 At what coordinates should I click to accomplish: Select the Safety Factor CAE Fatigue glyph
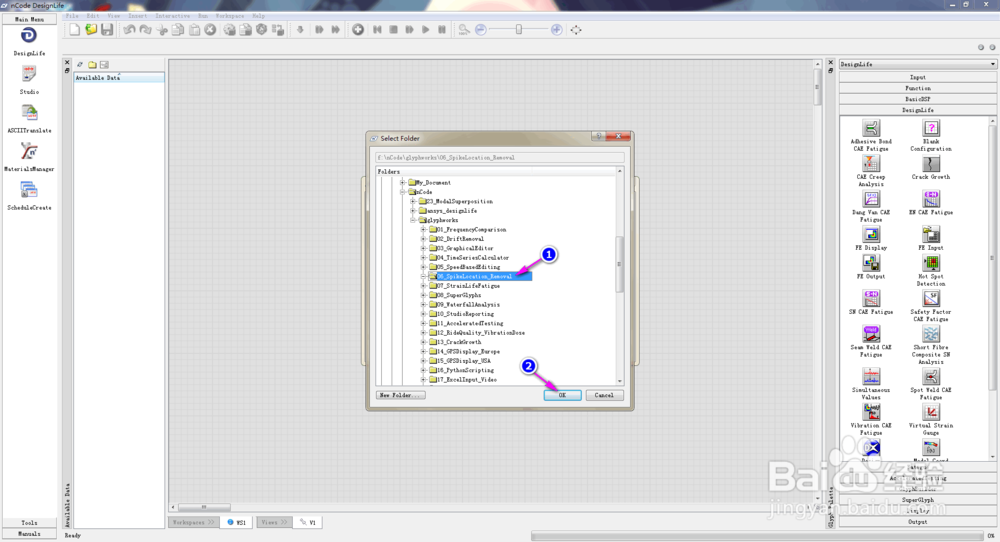[x=931, y=306]
